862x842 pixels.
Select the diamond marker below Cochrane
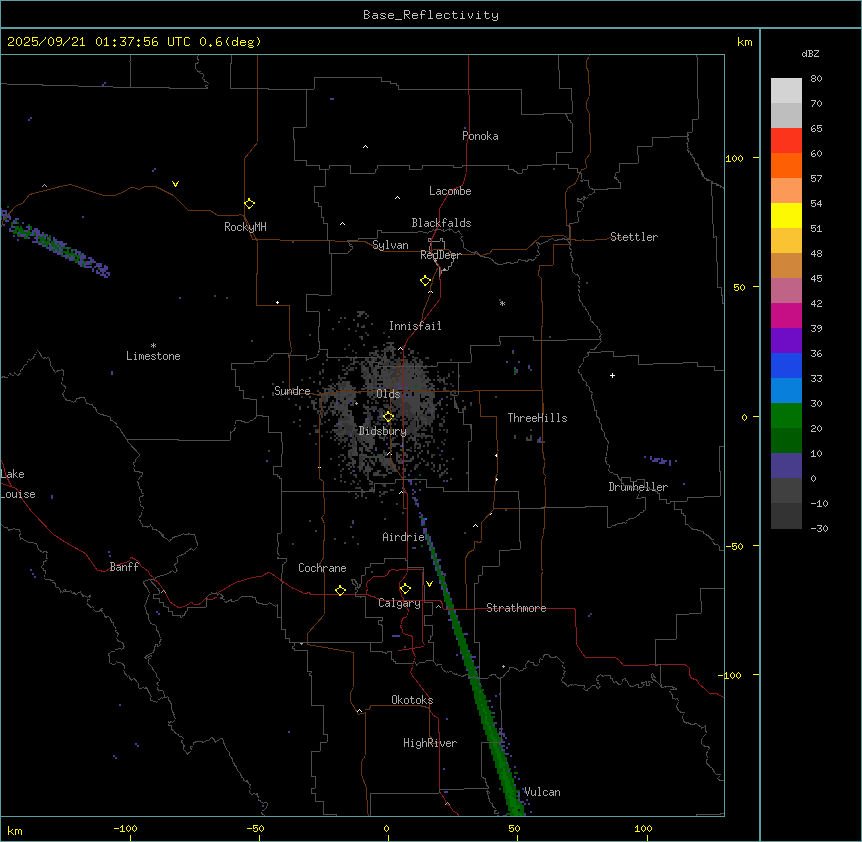[340, 590]
